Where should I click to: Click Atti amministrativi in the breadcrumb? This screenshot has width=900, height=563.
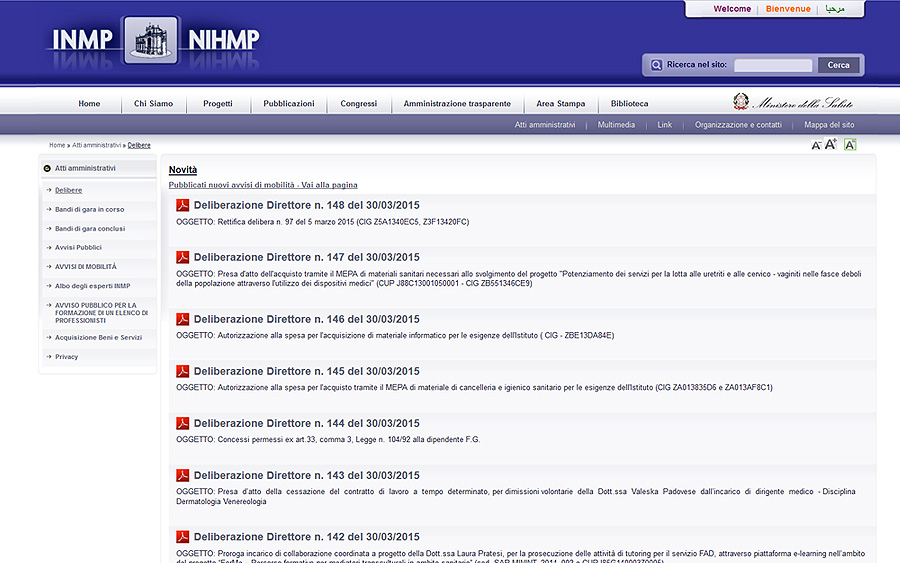(96, 145)
